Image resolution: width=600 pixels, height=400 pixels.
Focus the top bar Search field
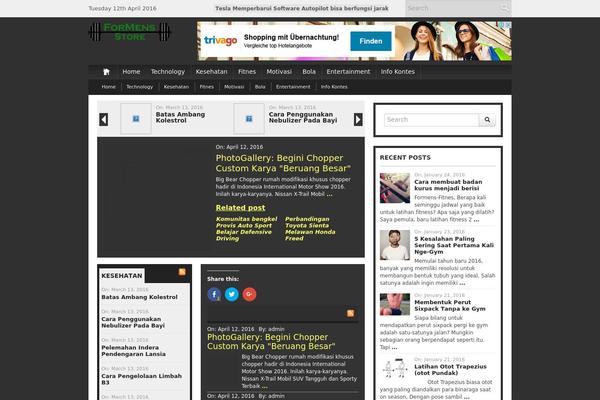click(x=453, y=8)
